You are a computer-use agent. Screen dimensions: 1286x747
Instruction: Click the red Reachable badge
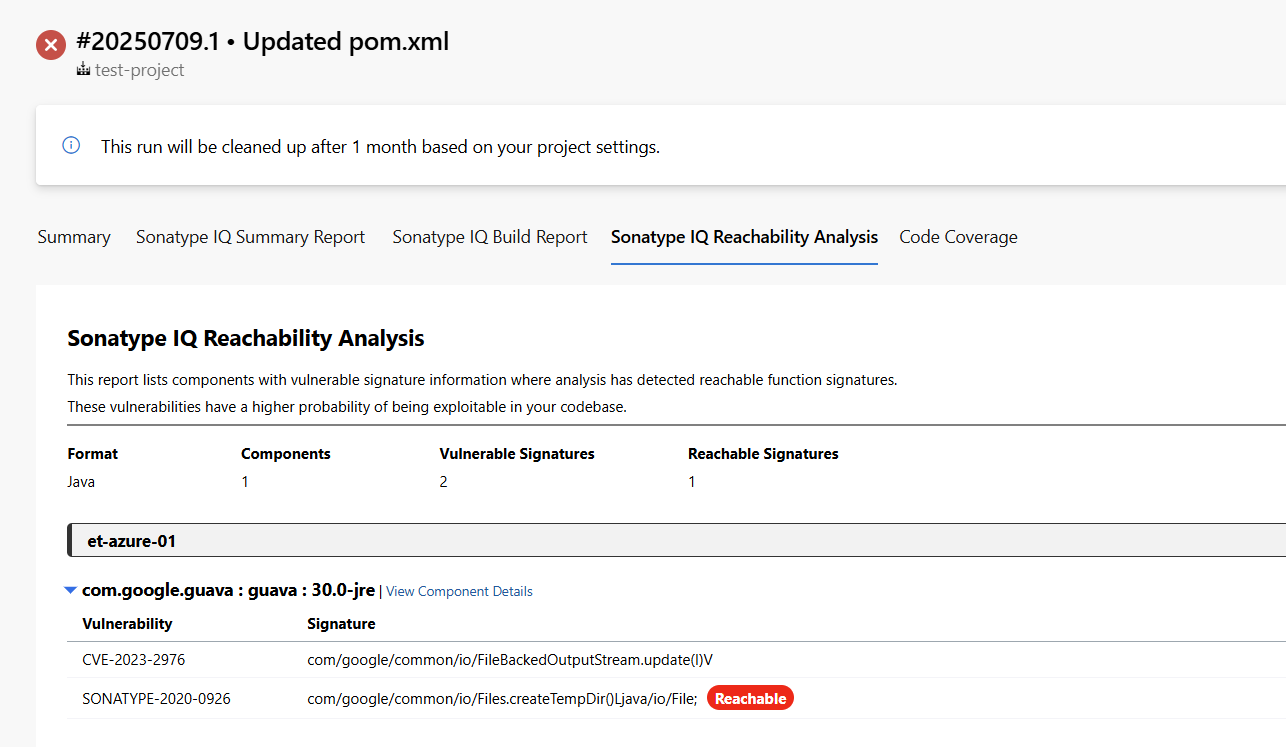coord(750,698)
